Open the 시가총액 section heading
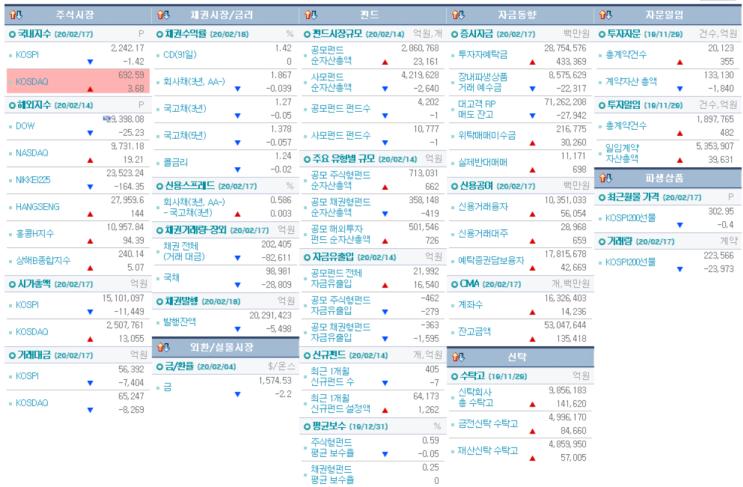 pos(34,284)
